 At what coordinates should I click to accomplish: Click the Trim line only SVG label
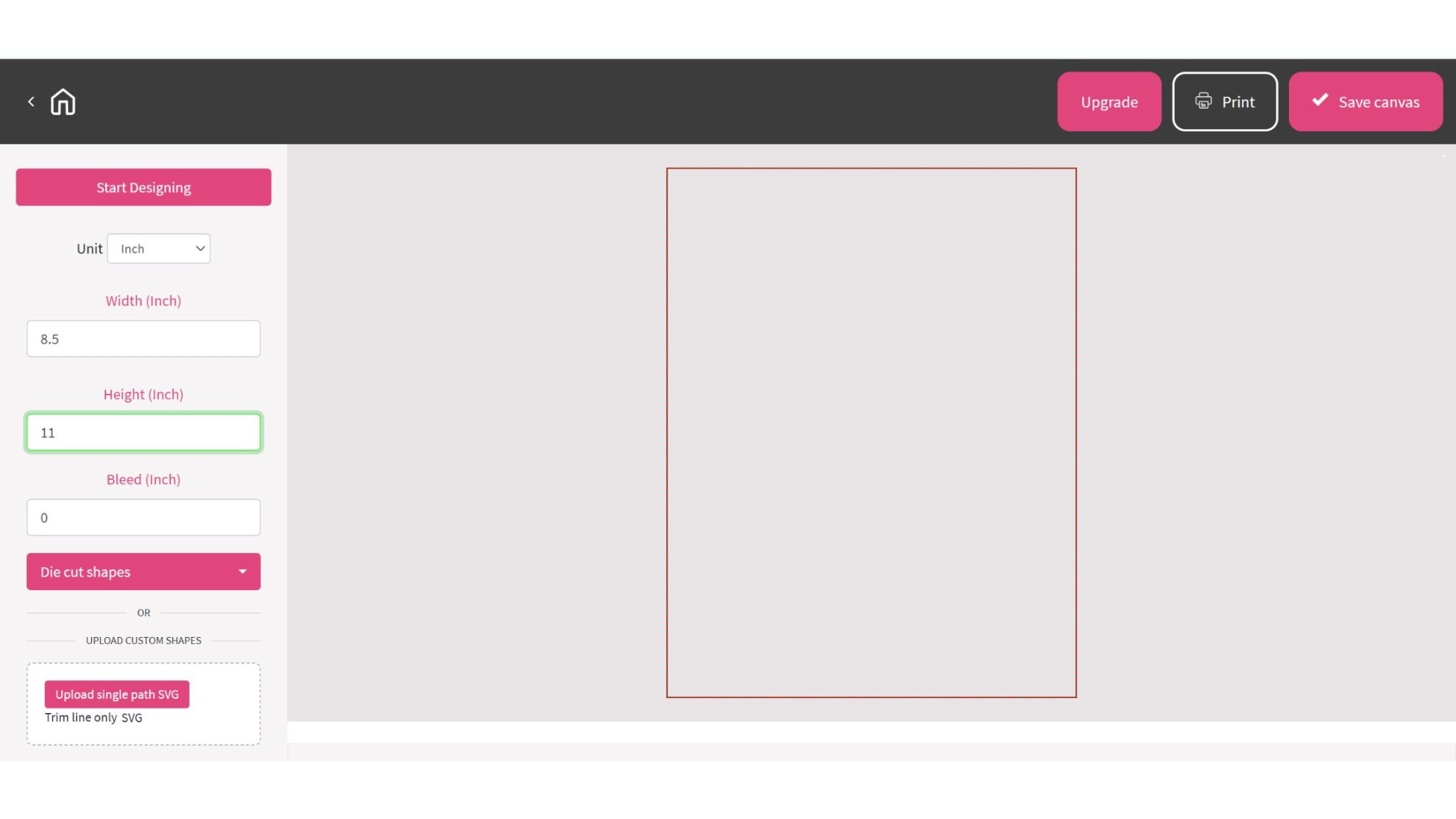click(x=93, y=718)
